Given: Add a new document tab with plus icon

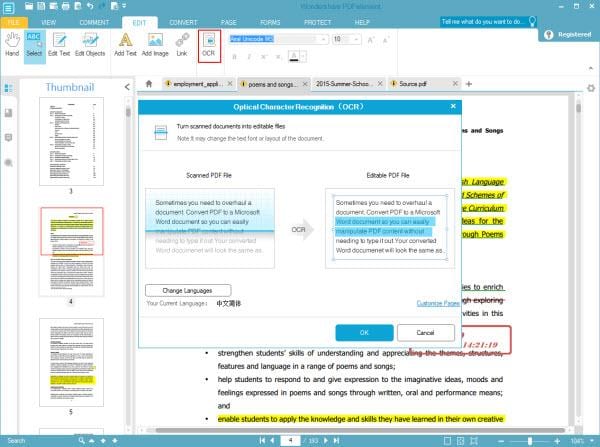Looking at the screenshot, I should pyautogui.click(x=469, y=83).
